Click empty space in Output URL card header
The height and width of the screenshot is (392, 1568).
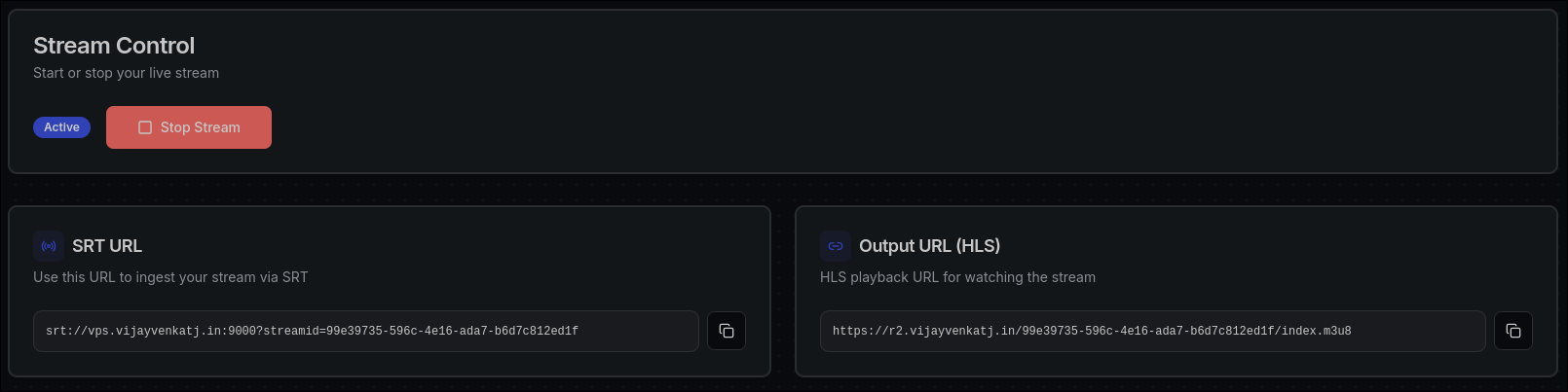tap(1266, 246)
